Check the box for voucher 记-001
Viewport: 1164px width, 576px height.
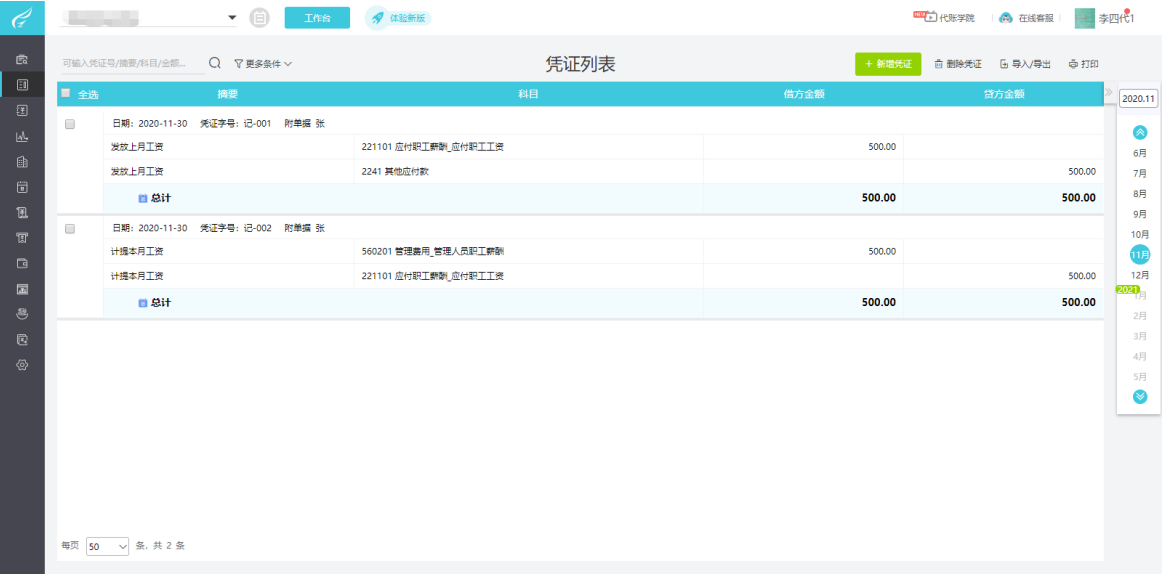click(70, 124)
